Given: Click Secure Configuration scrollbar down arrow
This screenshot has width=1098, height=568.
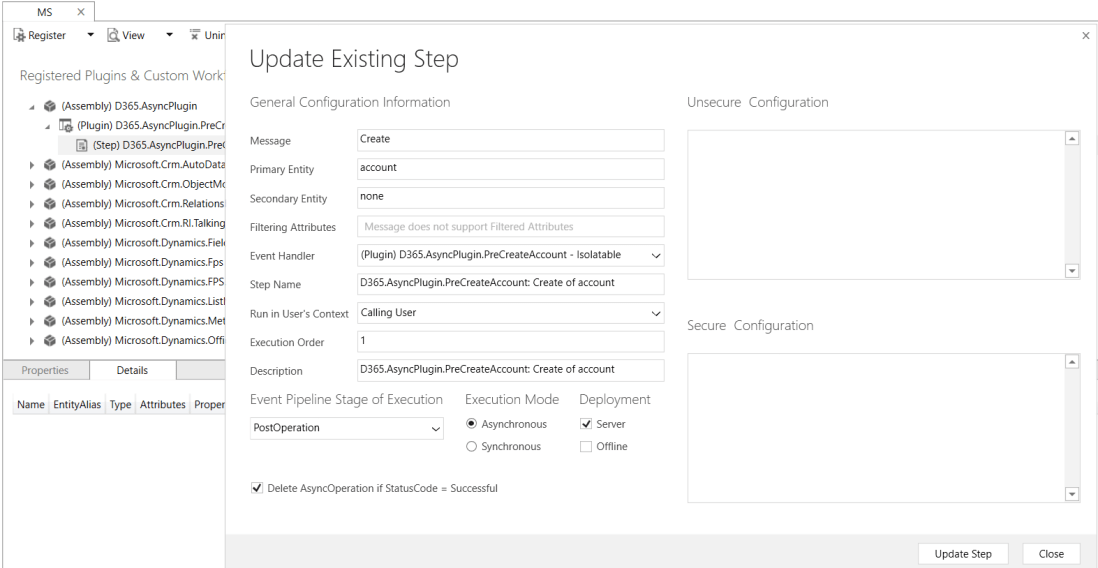Looking at the screenshot, I should pos(1072,494).
